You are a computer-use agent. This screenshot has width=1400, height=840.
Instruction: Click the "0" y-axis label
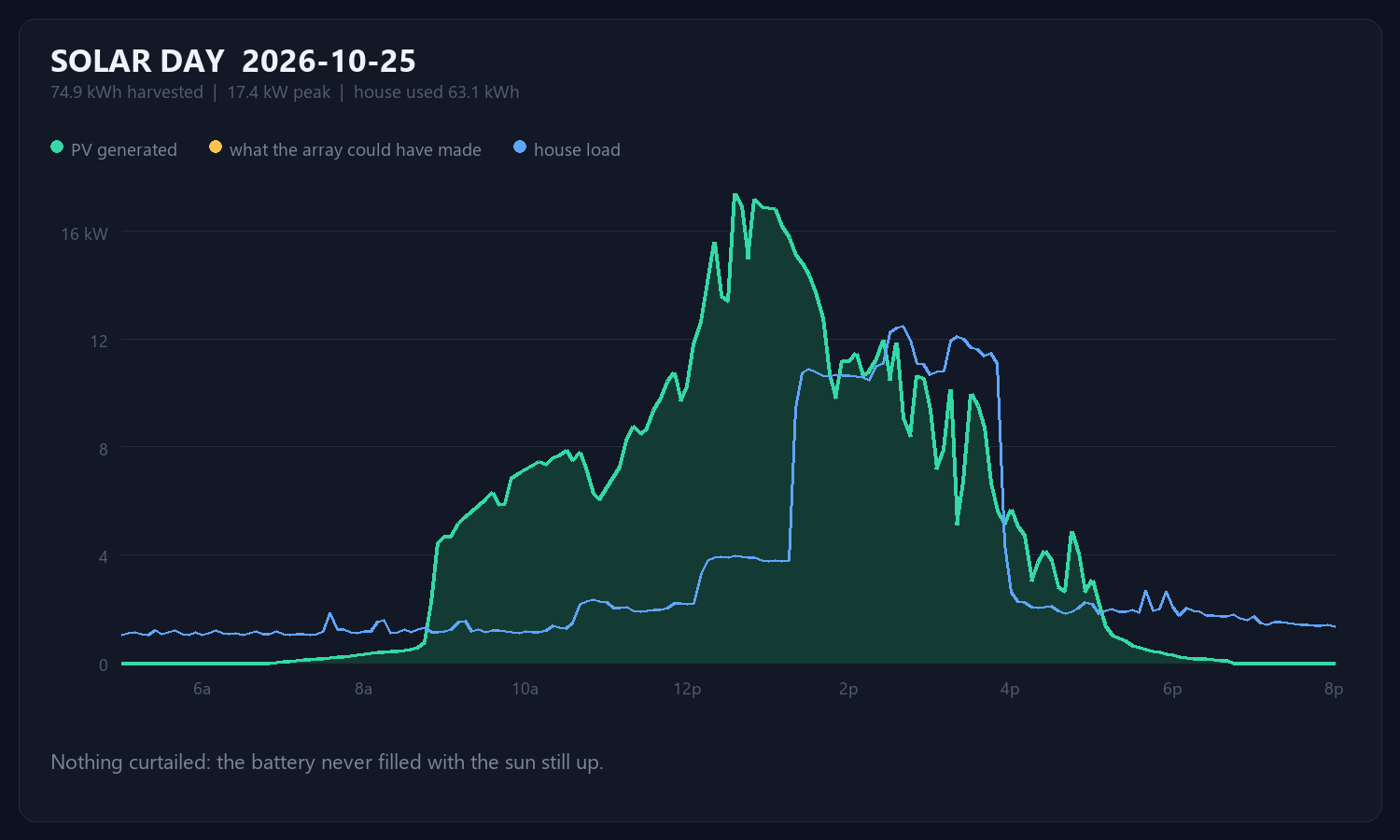104,665
